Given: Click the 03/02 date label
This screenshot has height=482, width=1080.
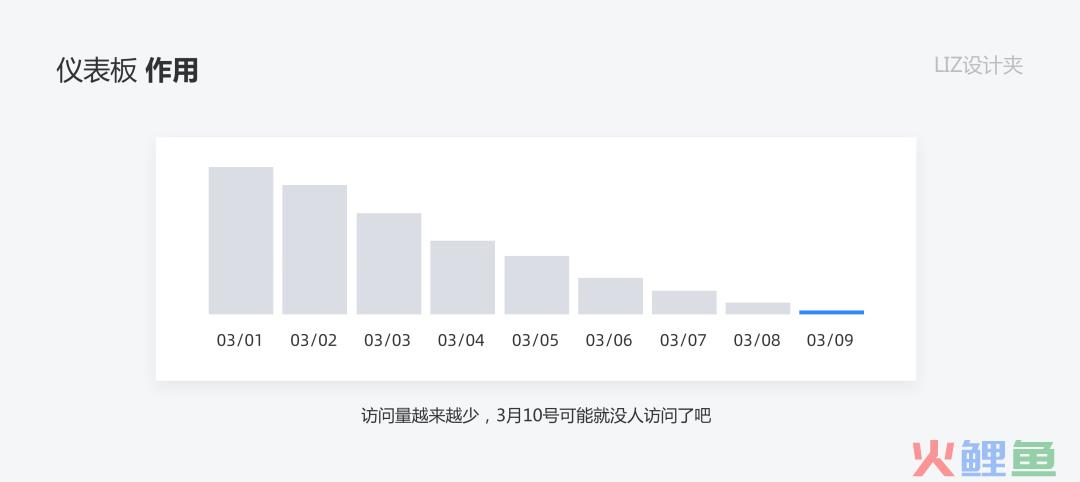Looking at the screenshot, I should point(313,340).
